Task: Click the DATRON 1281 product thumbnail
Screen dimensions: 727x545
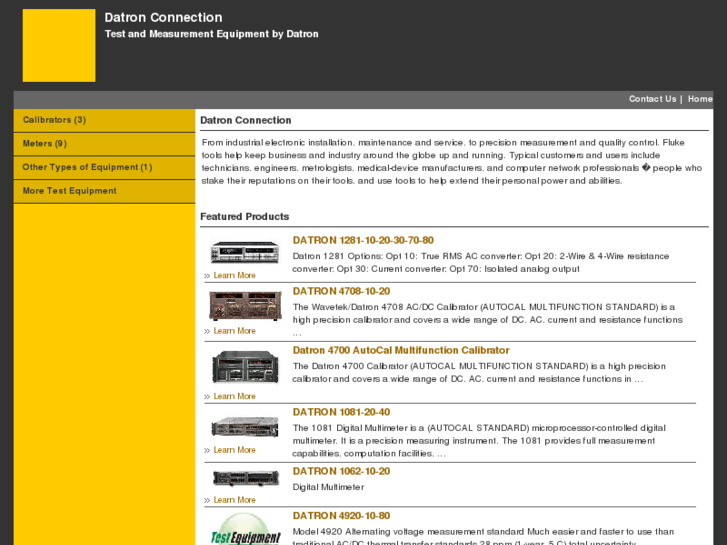Action: pyautogui.click(x=244, y=252)
